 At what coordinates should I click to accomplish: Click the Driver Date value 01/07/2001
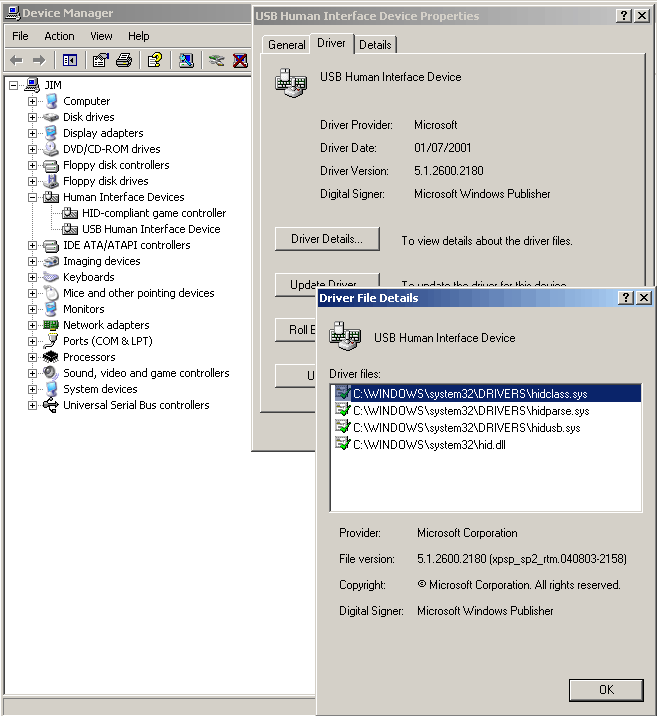click(442, 148)
